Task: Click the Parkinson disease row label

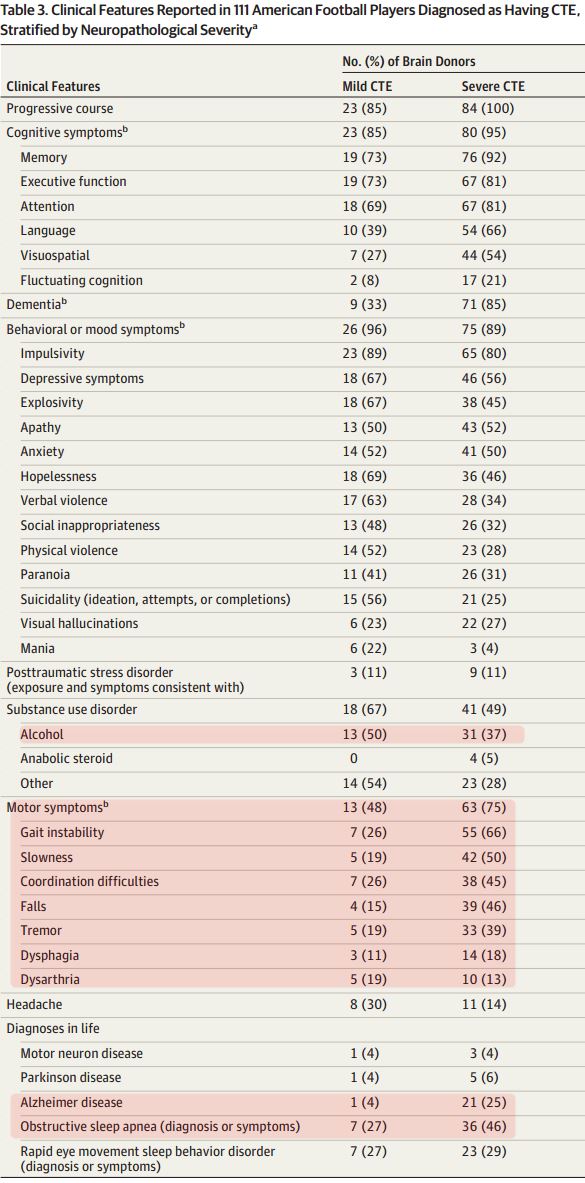Action: point(71,1077)
